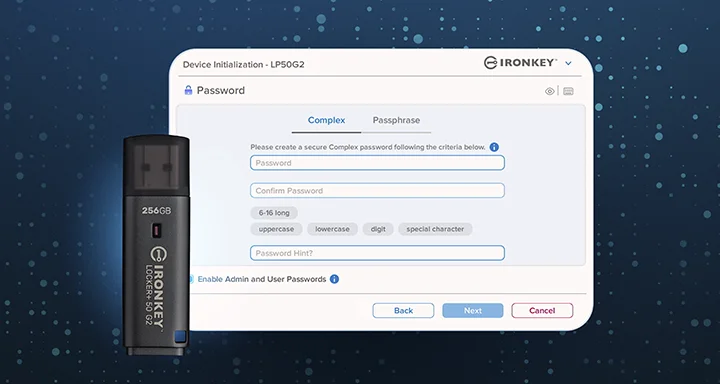Click the Next button
Viewport: 720px width, 384px height.
[472, 311]
